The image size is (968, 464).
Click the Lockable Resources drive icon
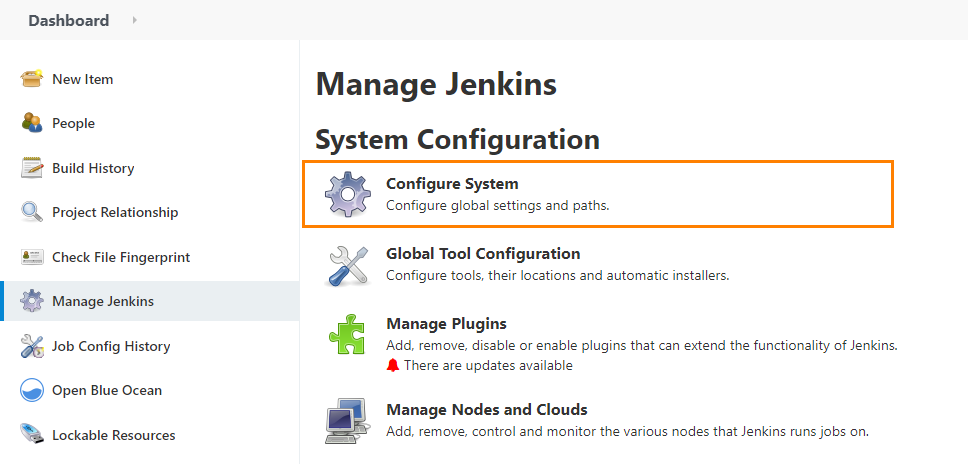pos(32,435)
